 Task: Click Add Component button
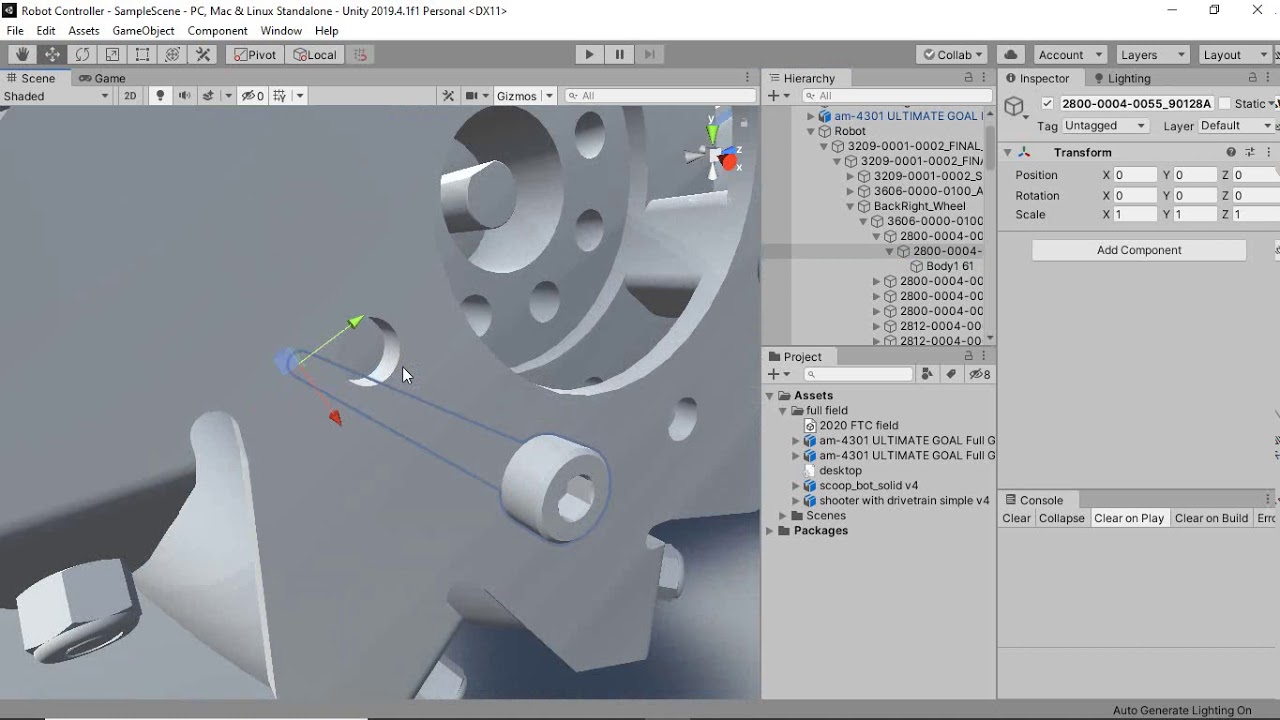click(x=1139, y=250)
